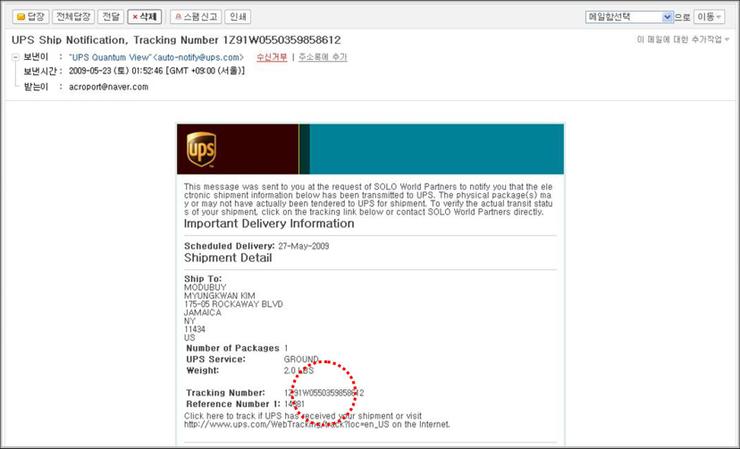This screenshot has width=740, height=449.
Task: Click the JAMAICA city line
Action: point(202,313)
